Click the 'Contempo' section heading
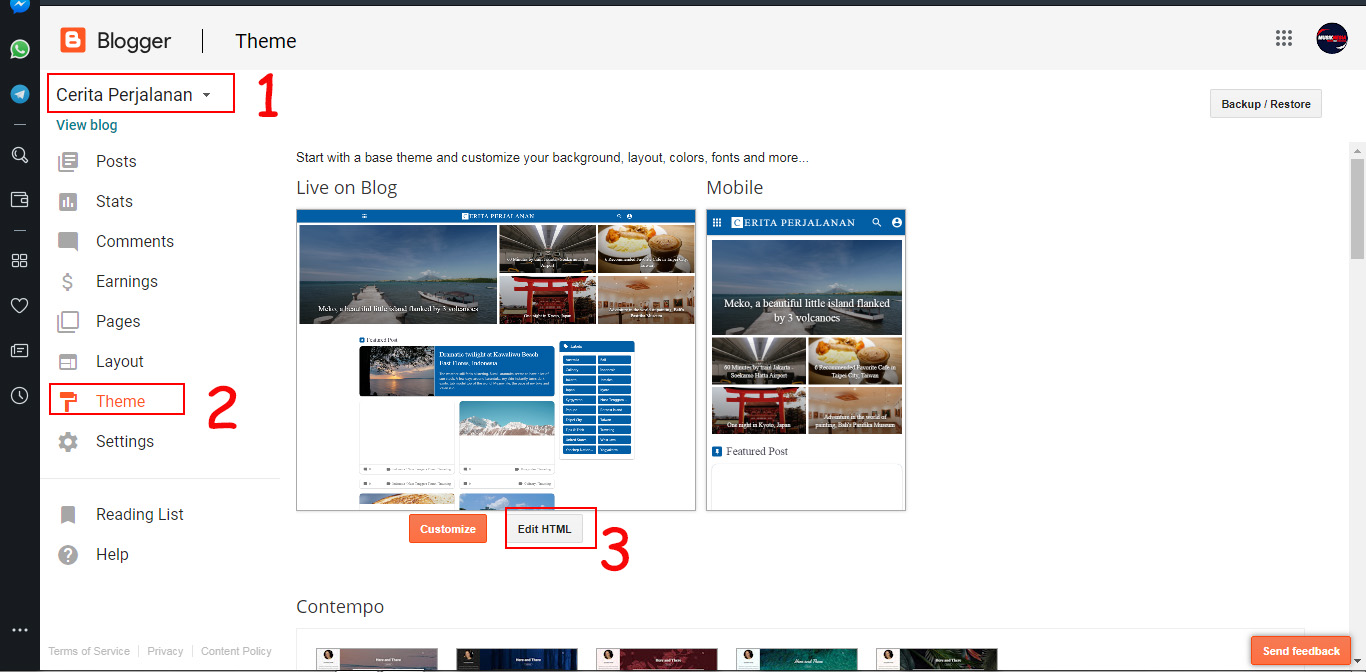This screenshot has height=672, width=1366. click(x=340, y=607)
